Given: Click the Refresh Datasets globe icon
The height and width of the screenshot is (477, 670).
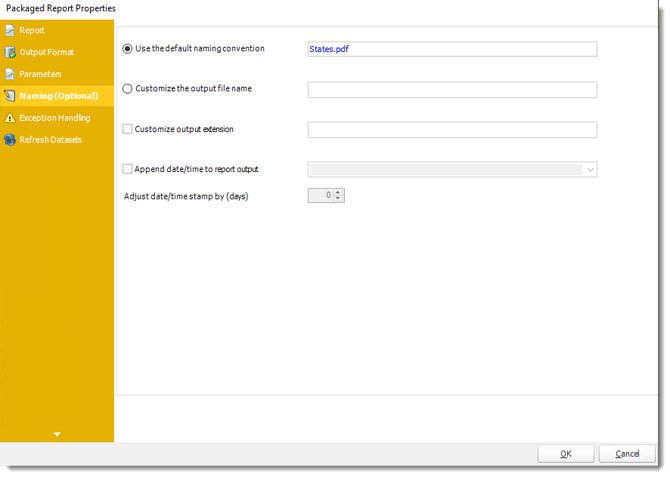Looking at the screenshot, I should (x=10, y=140).
